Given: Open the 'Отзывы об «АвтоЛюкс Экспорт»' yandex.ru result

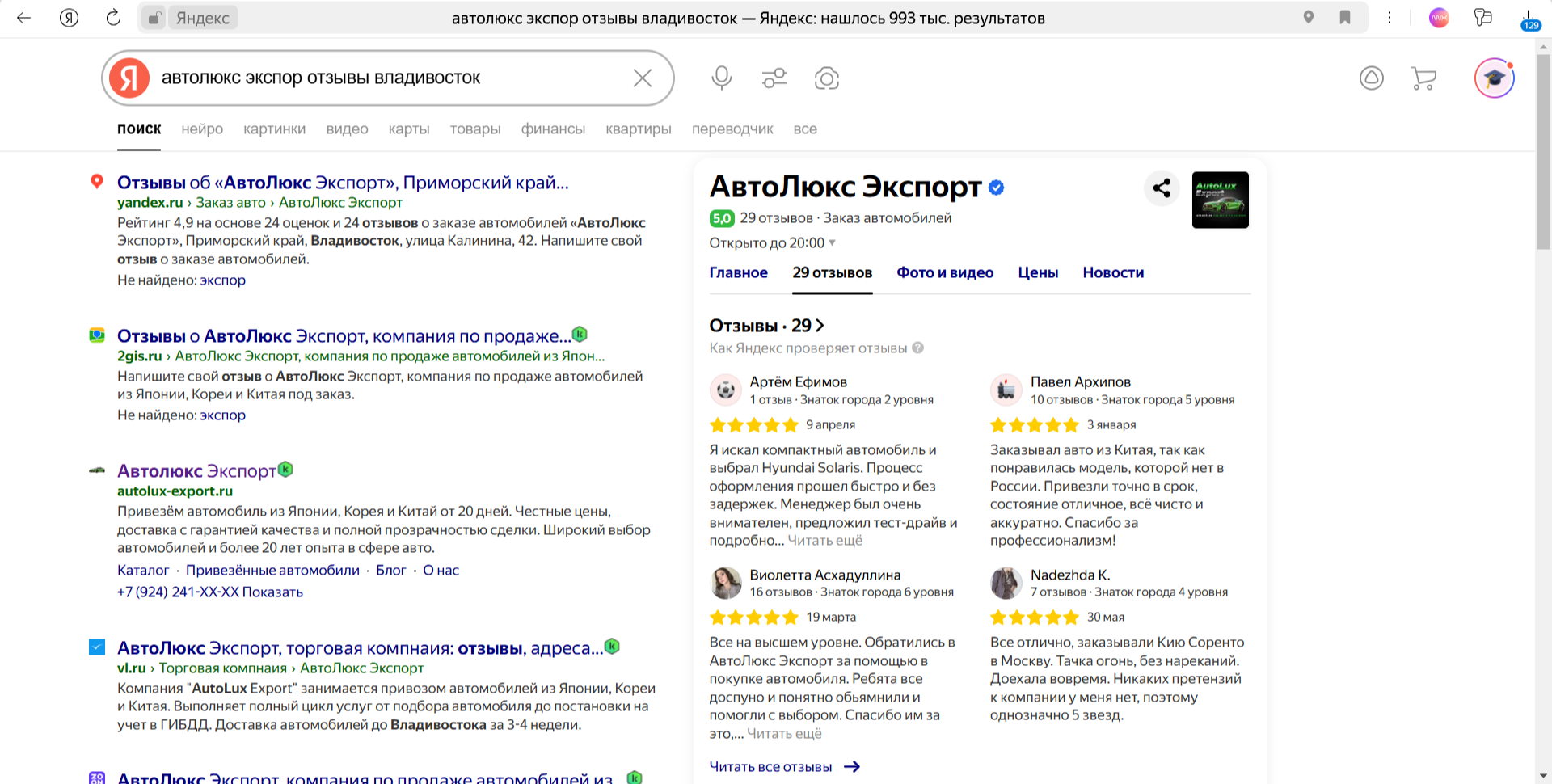Looking at the screenshot, I should tap(343, 183).
